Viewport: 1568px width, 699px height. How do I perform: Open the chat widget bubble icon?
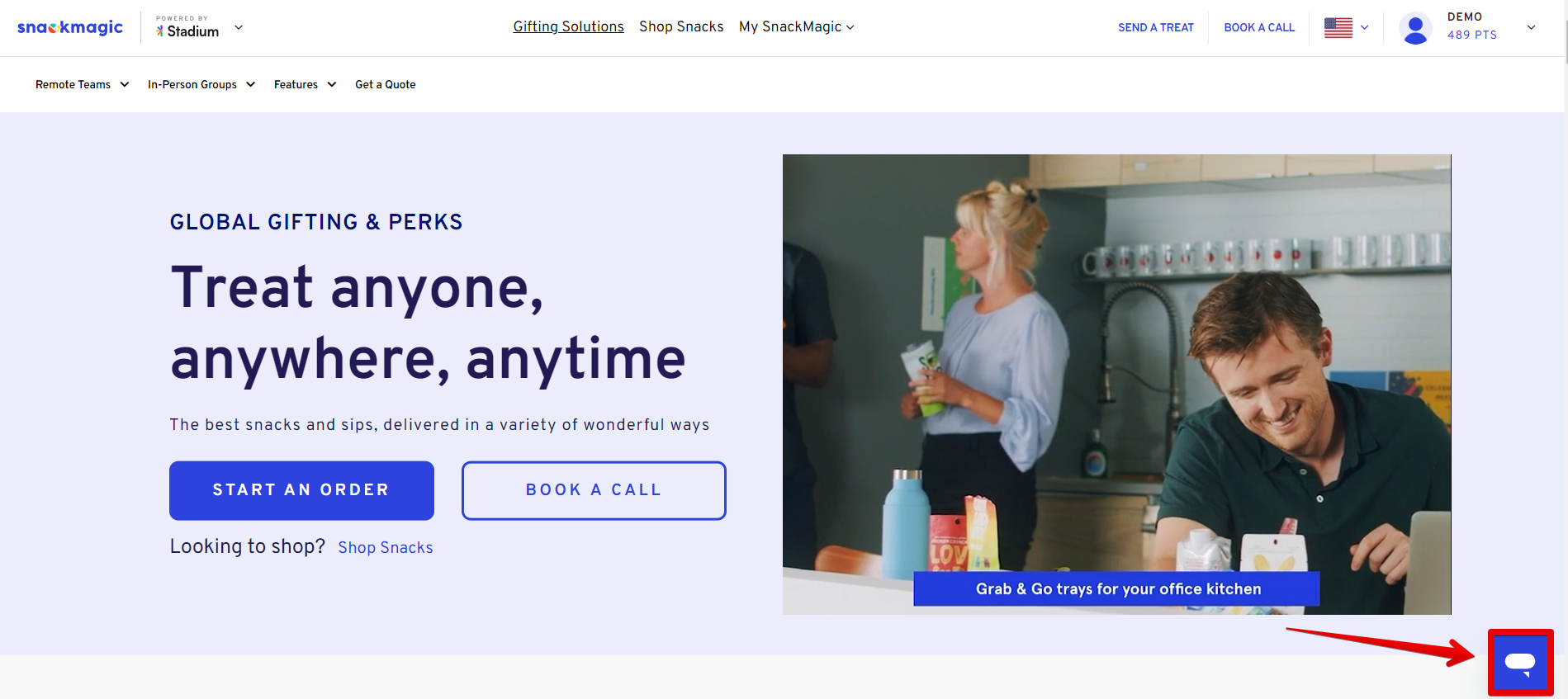point(1519,662)
